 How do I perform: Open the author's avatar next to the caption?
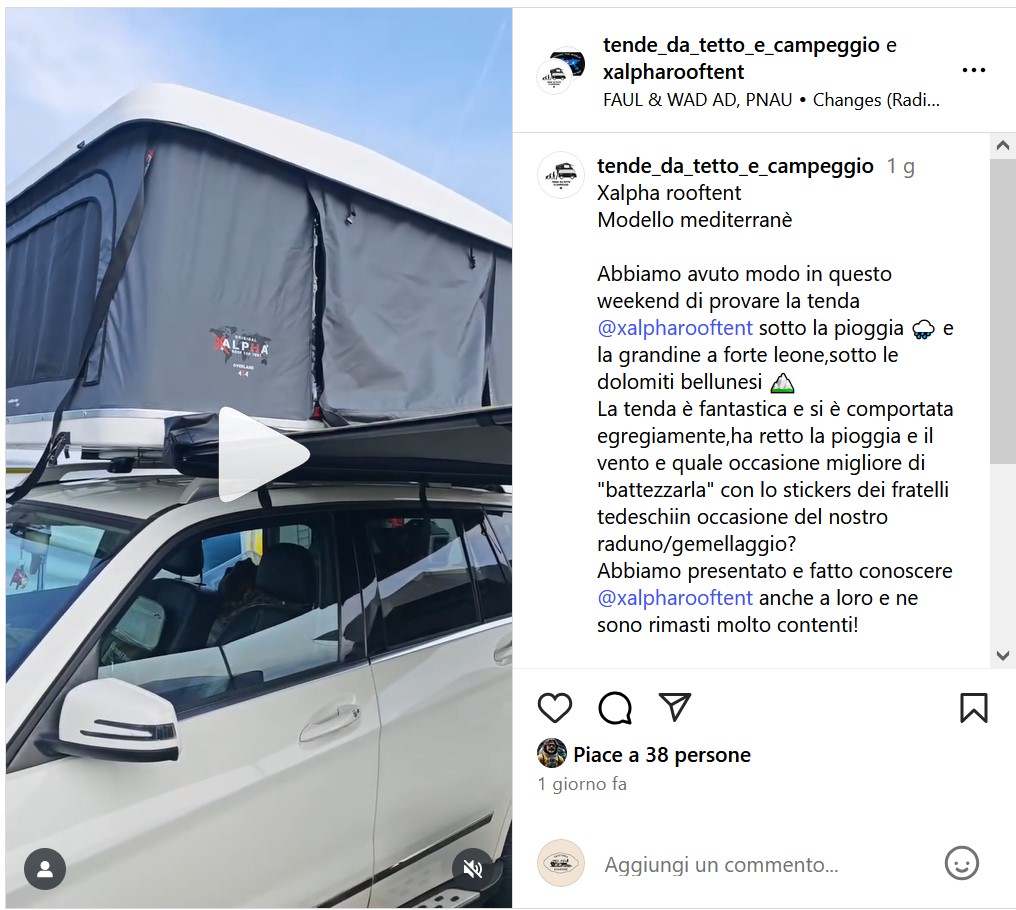(x=560, y=174)
